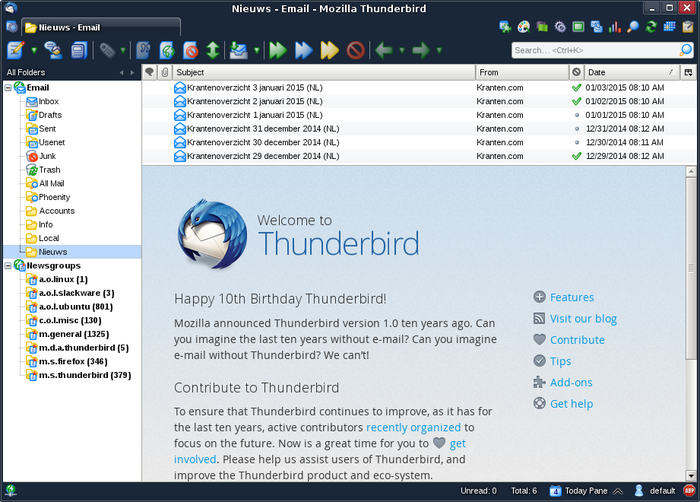Click the red Stop circle icon

point(356,50)
